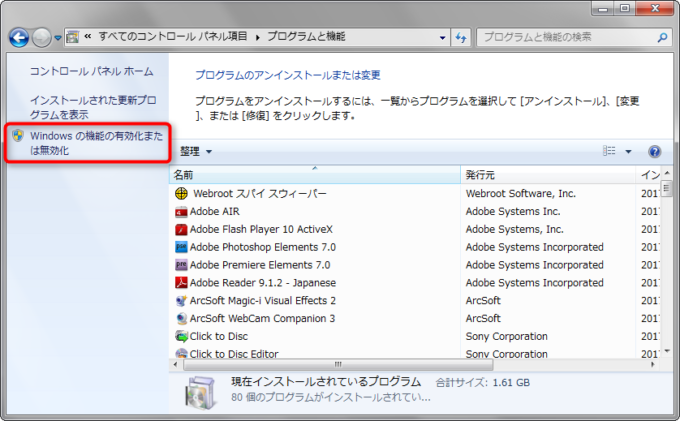Screen dimensions: 680x421
Task: Open help with the blue question mark icon
Action: [655, 152]
